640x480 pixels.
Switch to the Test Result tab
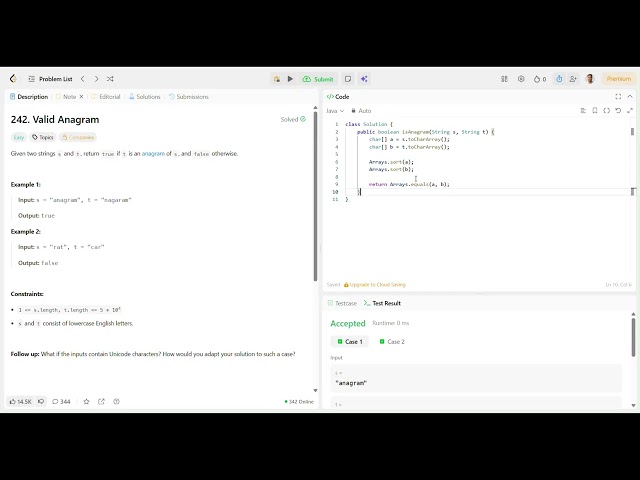tap(382, 303)
